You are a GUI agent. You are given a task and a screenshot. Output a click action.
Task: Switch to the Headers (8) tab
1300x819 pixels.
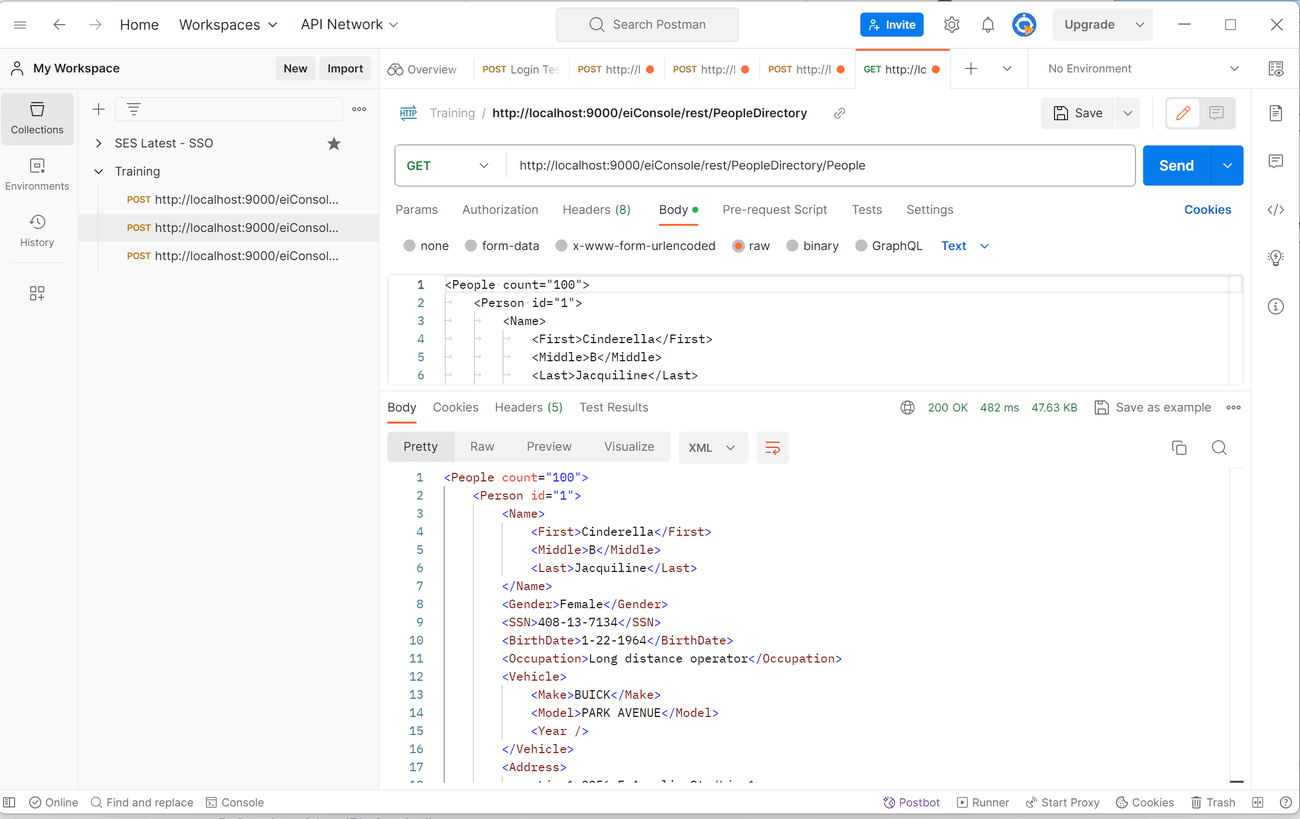tap(596, 210)
